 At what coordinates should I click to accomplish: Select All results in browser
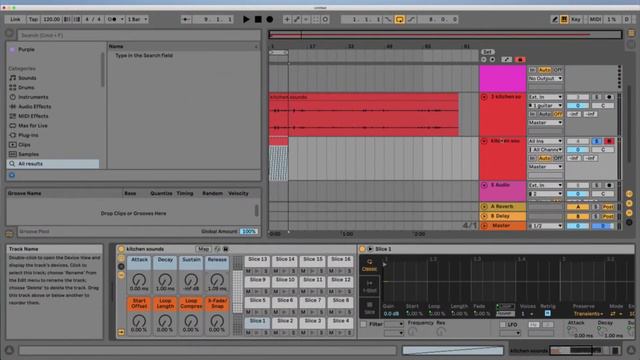click(x=53, y=164)
